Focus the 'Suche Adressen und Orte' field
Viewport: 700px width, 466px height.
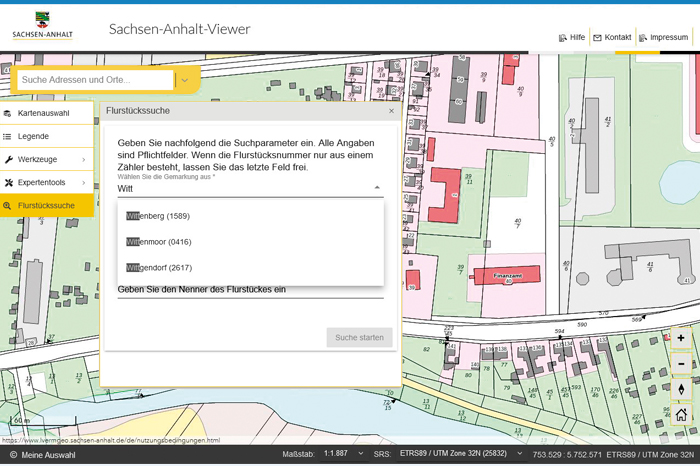(95, 80)
